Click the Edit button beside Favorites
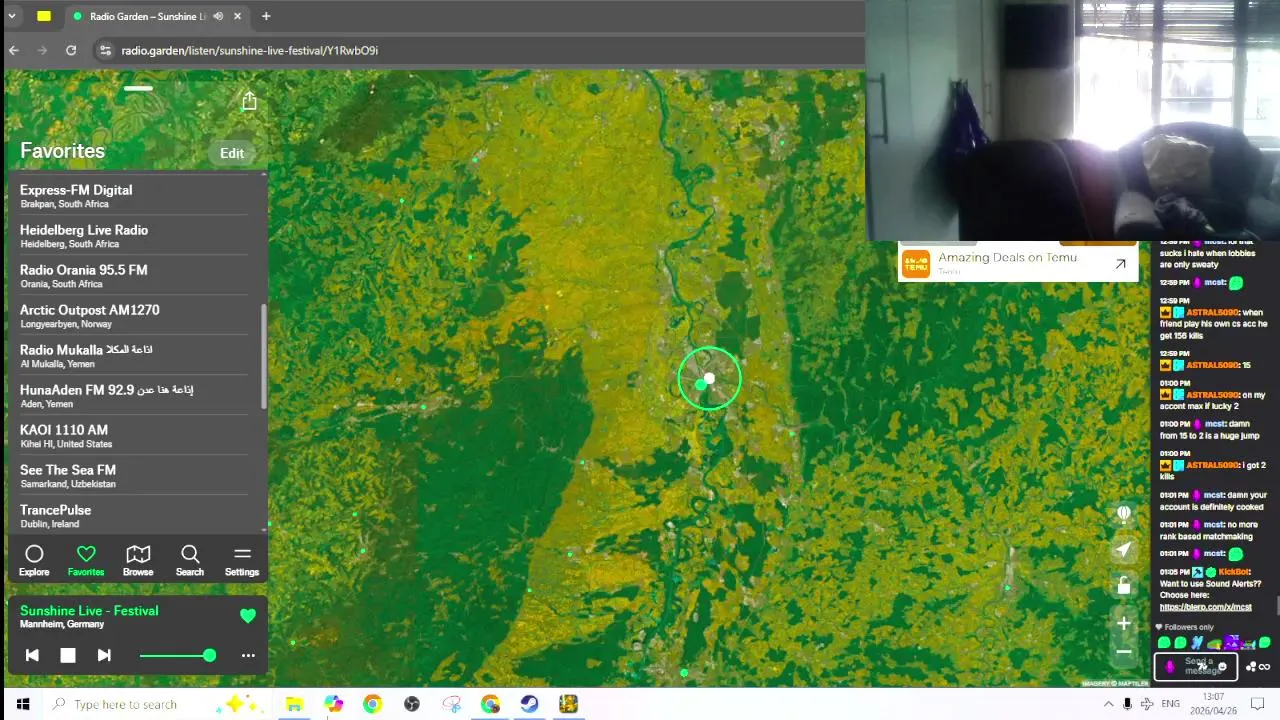 click(232, 153)
